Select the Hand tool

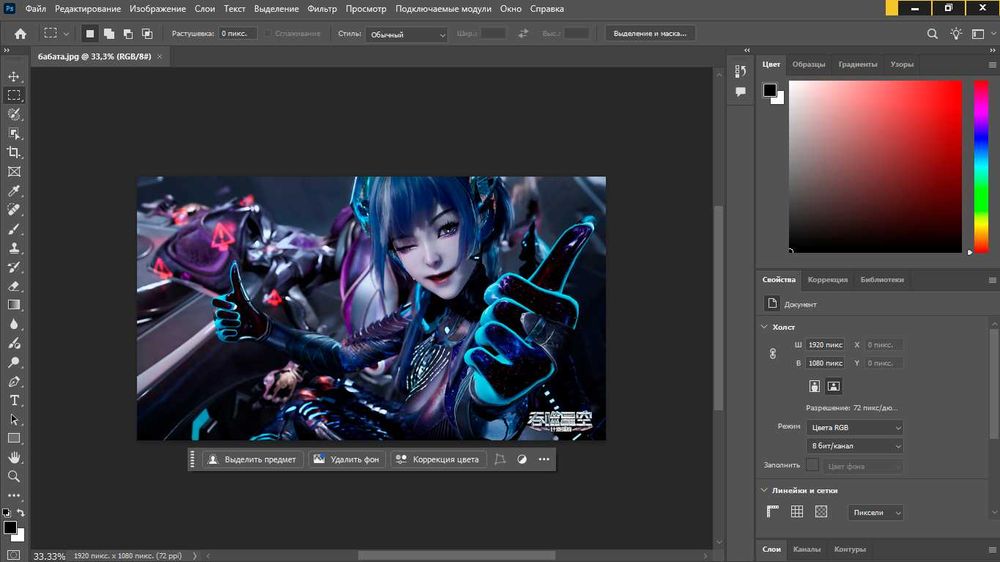click(x=14, y=457)
